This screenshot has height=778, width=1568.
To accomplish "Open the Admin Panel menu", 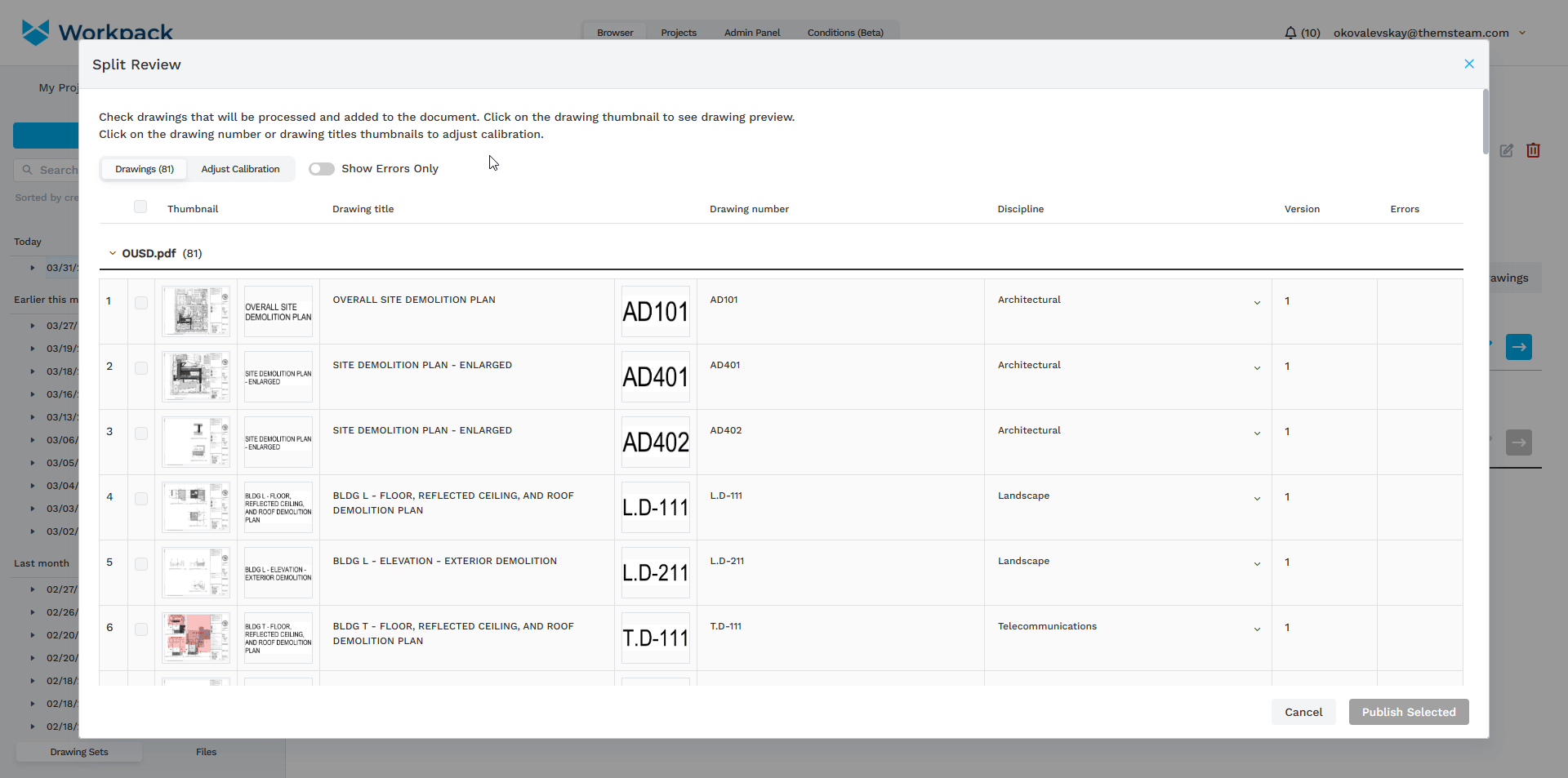I will [751, 33].
